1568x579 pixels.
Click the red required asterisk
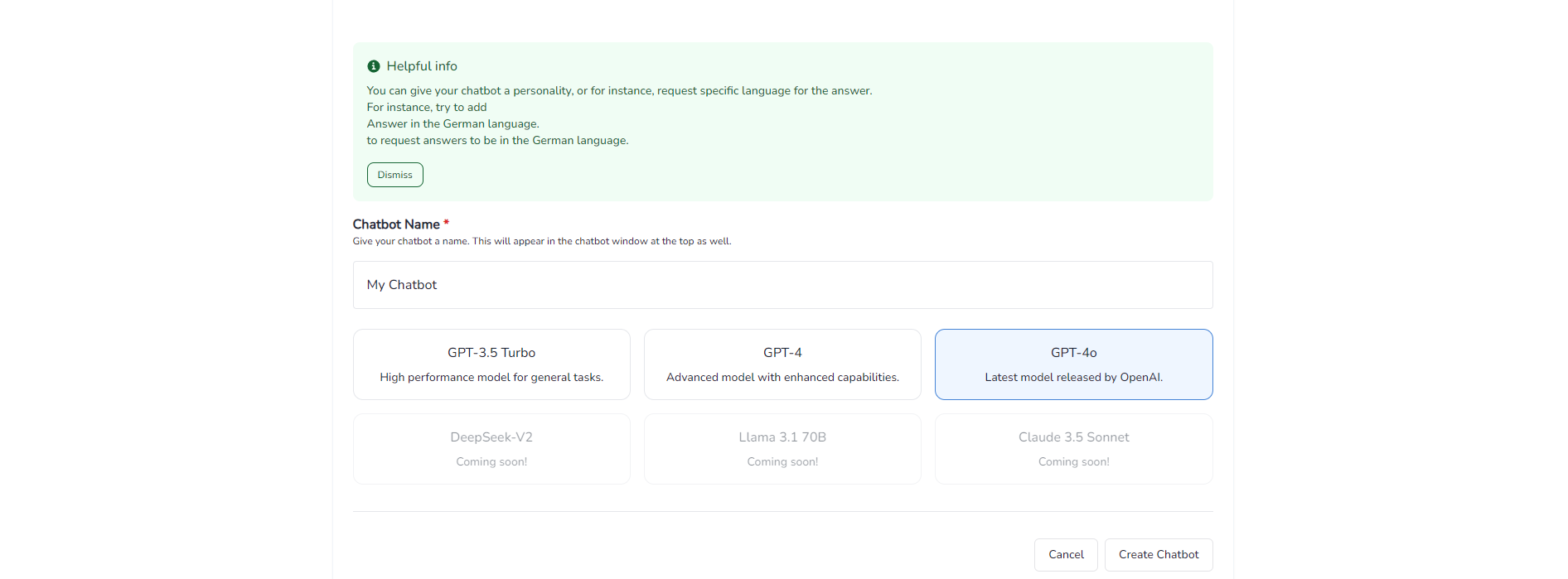446,223
